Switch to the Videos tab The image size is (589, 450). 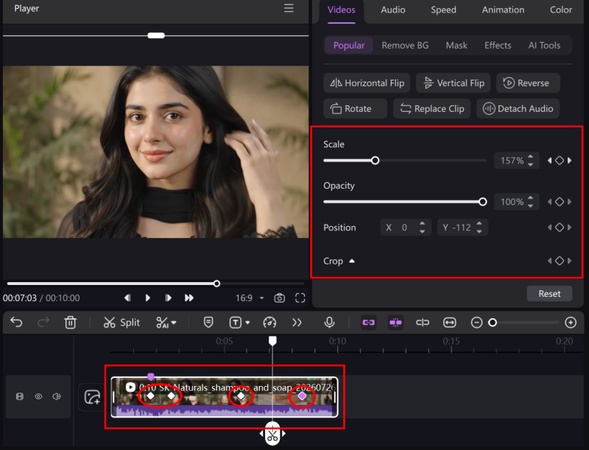click(x=341, y=10)
